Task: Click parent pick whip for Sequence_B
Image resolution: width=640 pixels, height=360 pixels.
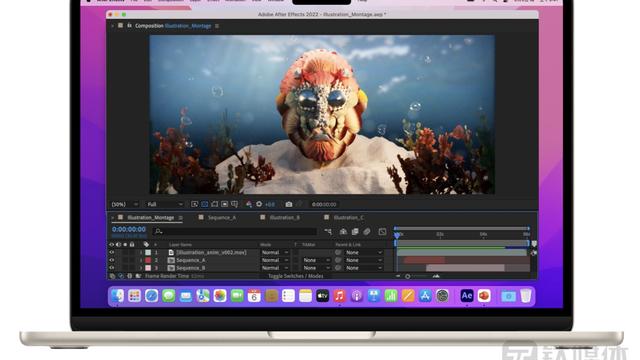Action: point(338,268)
